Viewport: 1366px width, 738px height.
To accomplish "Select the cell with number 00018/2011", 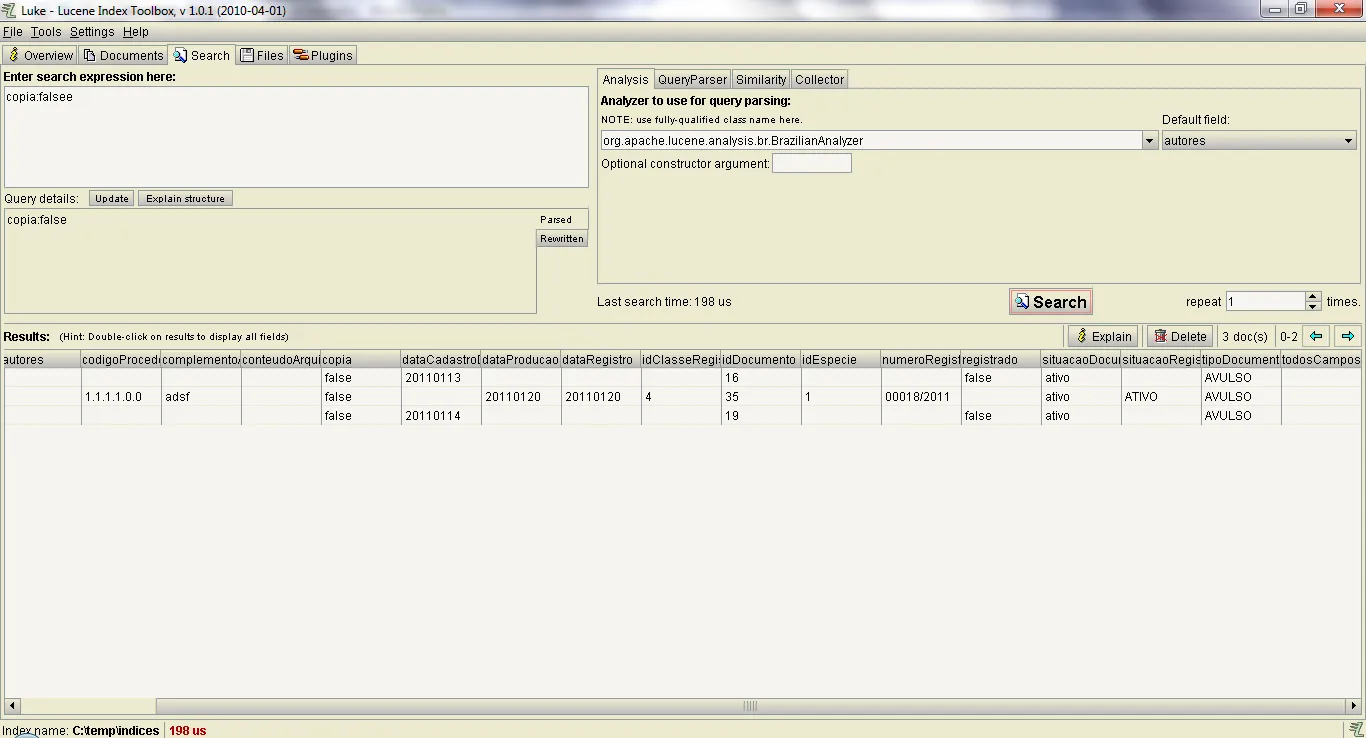I will coord(921,397).
